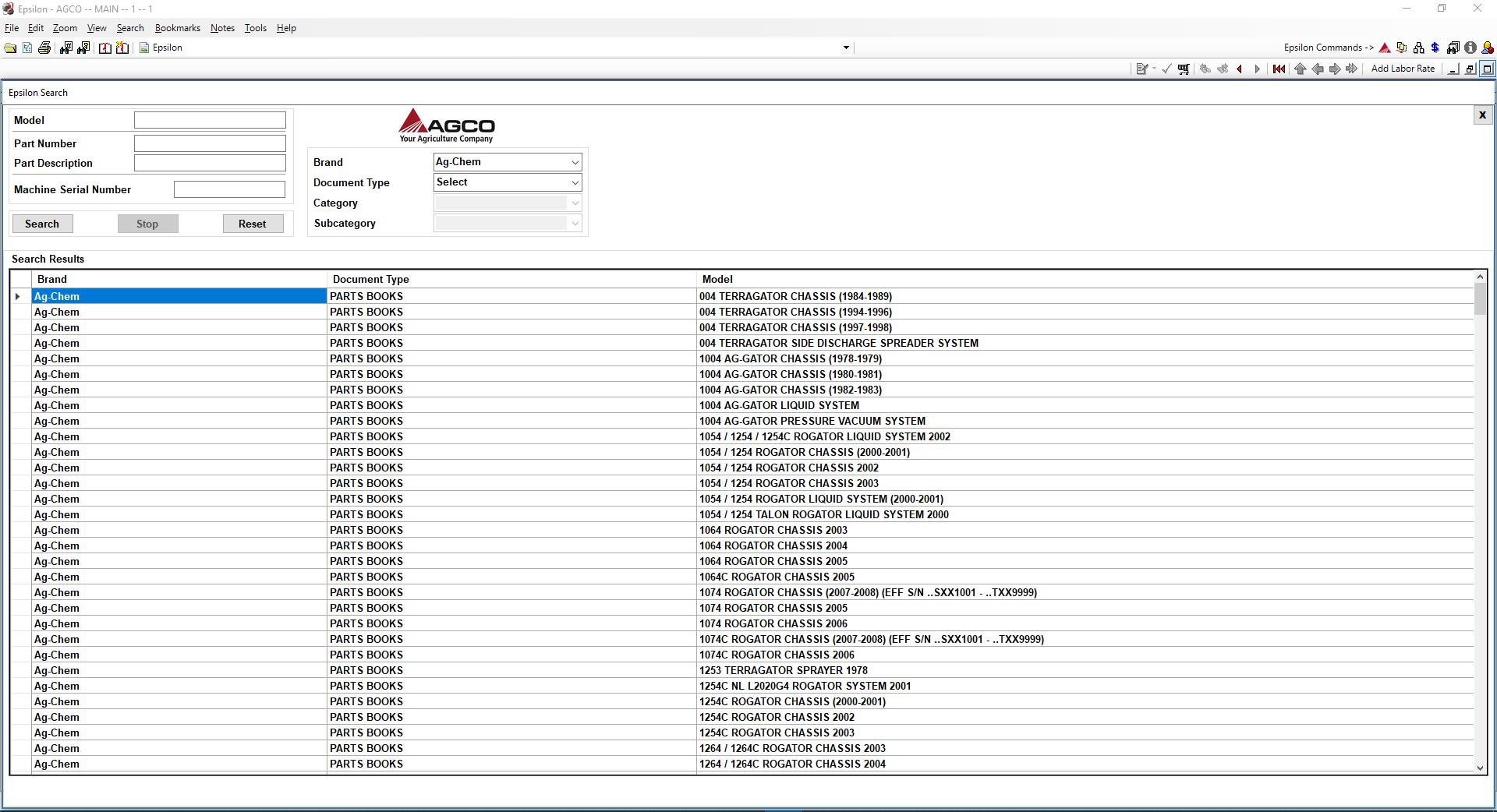Image resolution: width=1497 pixels, height=812 pixels.
Task: Click the Document Type column header
Action: click(511, 279)
